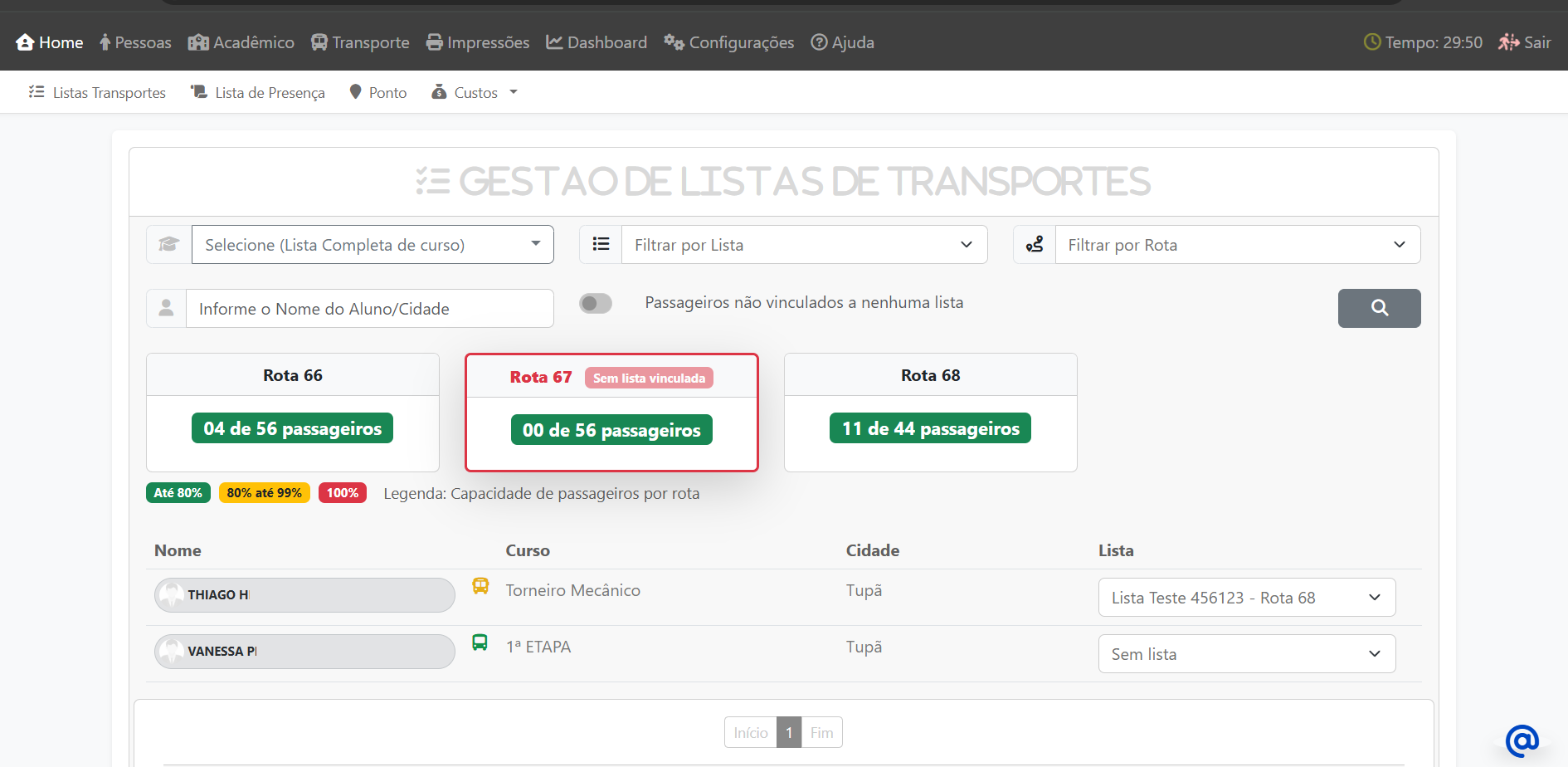
Task: Expand the Custos submenu
Action: (x=475, y=93)
